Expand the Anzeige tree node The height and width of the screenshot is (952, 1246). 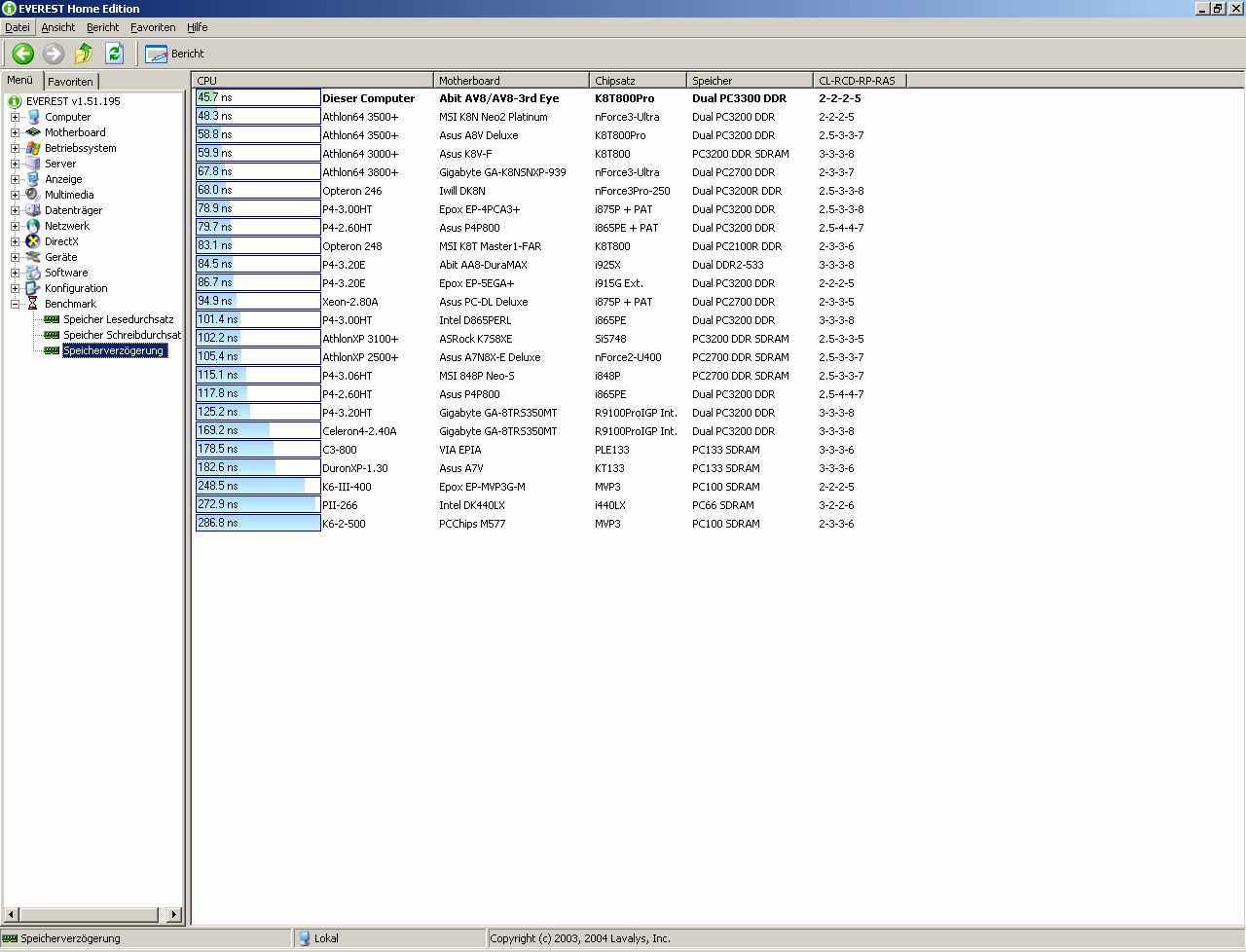tap(16, 179)
